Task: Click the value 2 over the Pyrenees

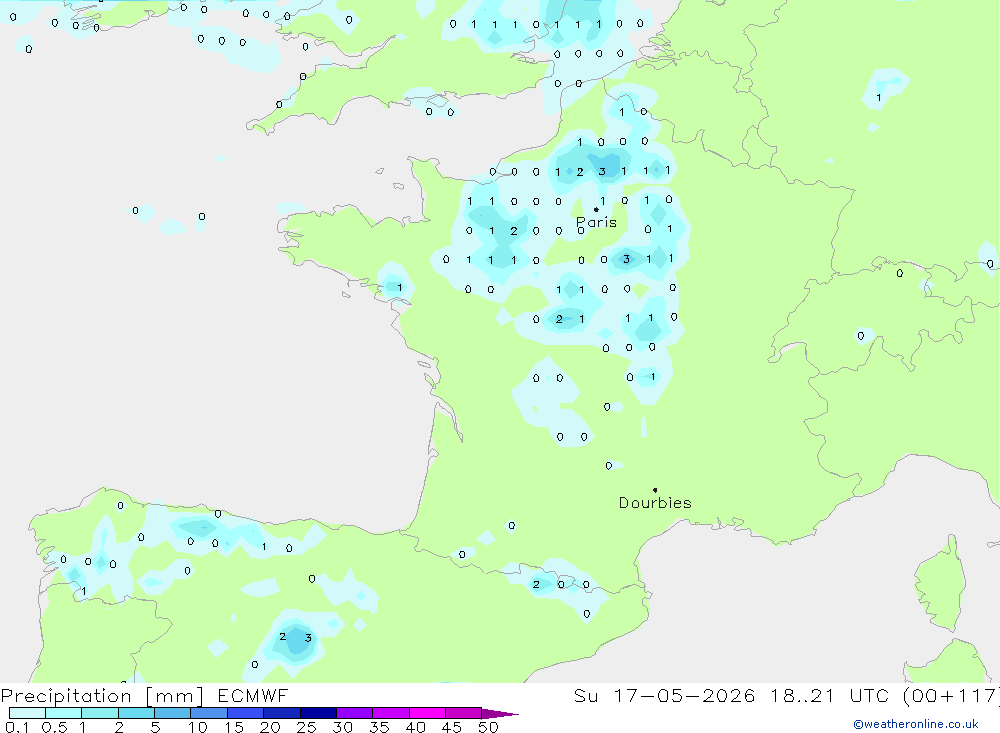Action: [x=536, y=584]
